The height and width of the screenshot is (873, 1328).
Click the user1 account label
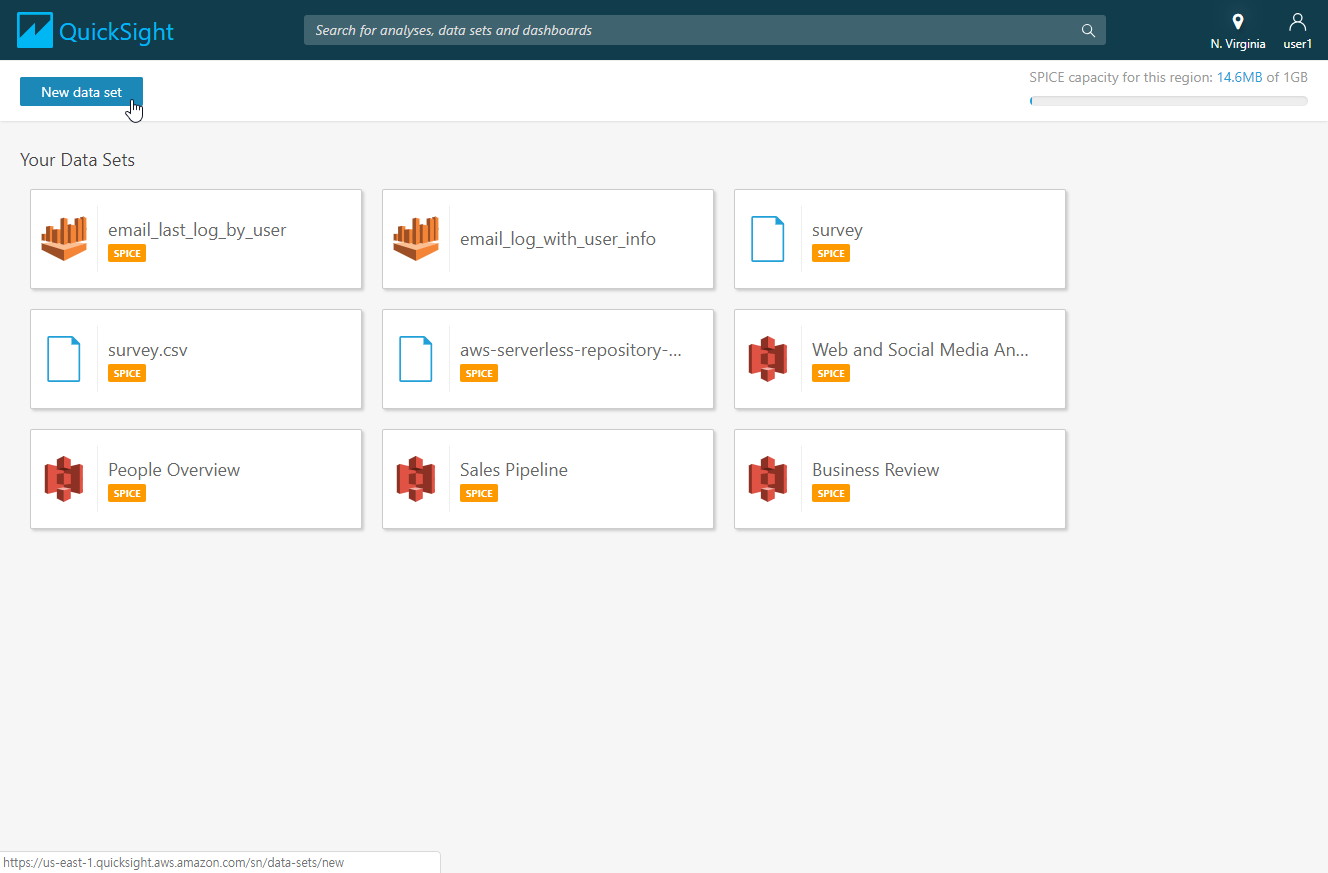click(1297, 44)
